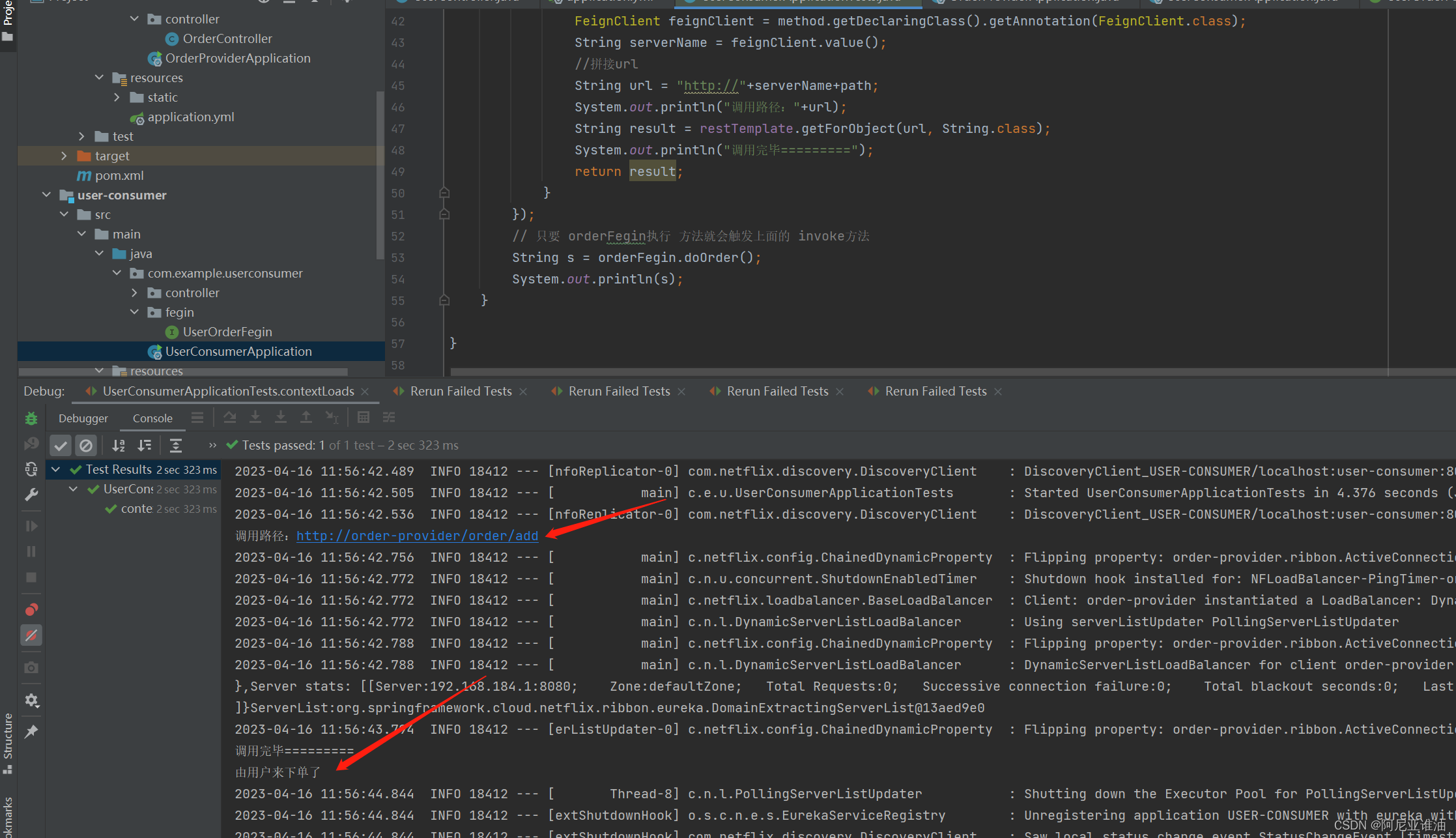Image resolution: width=1456 pixels, height=838 pixels.
Task: Open the order-provider/order/add URL link
Action: pos(417,536)
